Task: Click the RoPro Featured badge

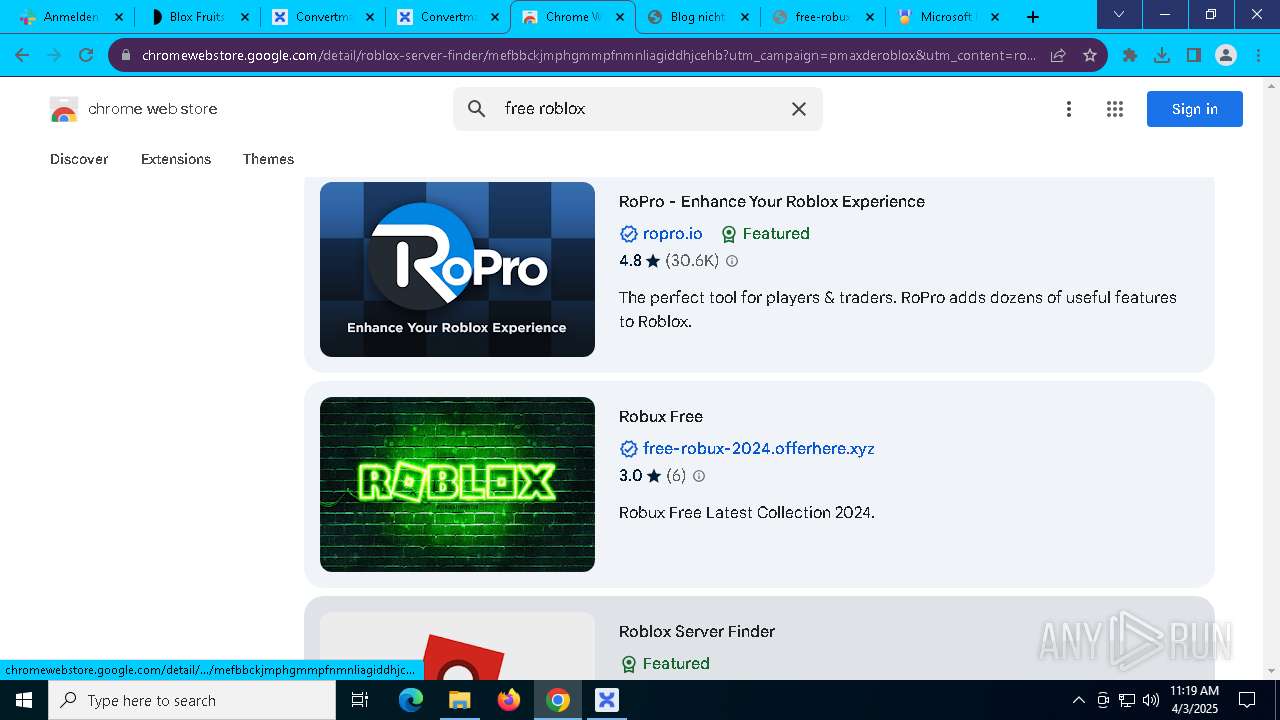Action: pos(765,234)
